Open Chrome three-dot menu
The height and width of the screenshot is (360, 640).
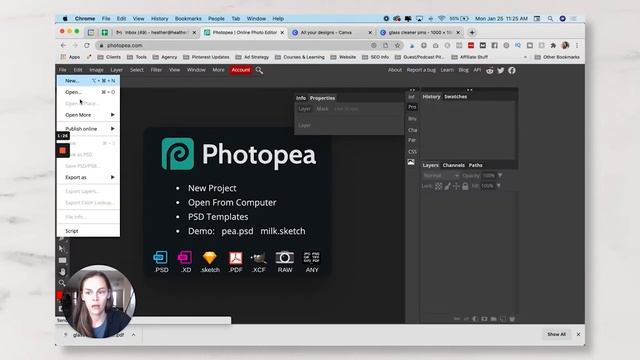click(x=577, y=45)
